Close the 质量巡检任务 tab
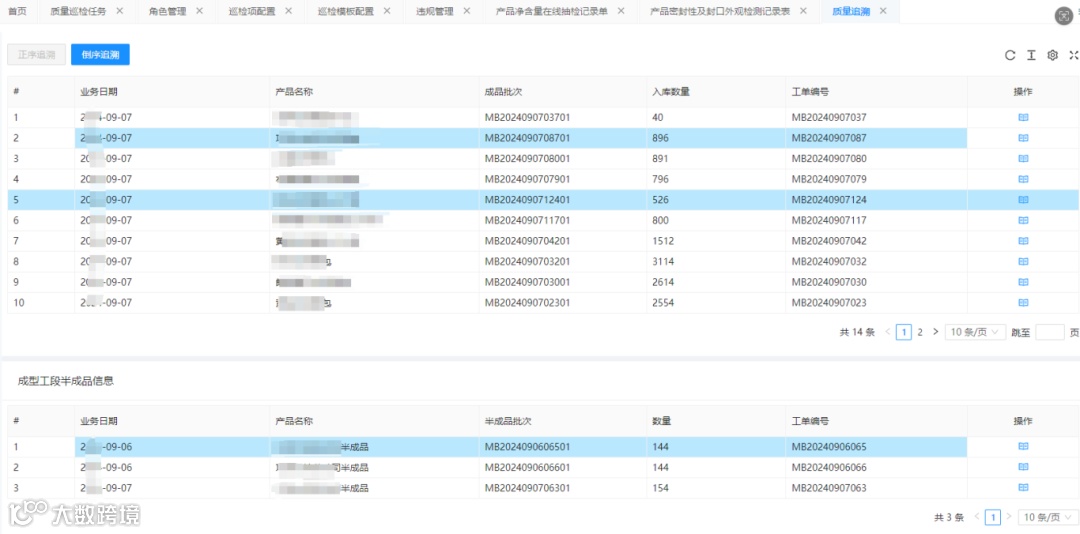1080x534 pixels. point(120,11)
